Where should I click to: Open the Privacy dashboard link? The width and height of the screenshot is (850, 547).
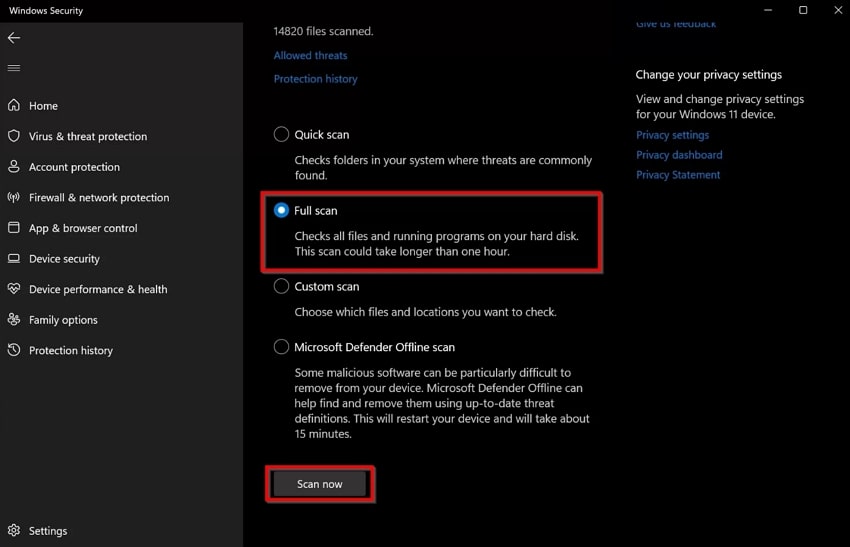(679, 155)
